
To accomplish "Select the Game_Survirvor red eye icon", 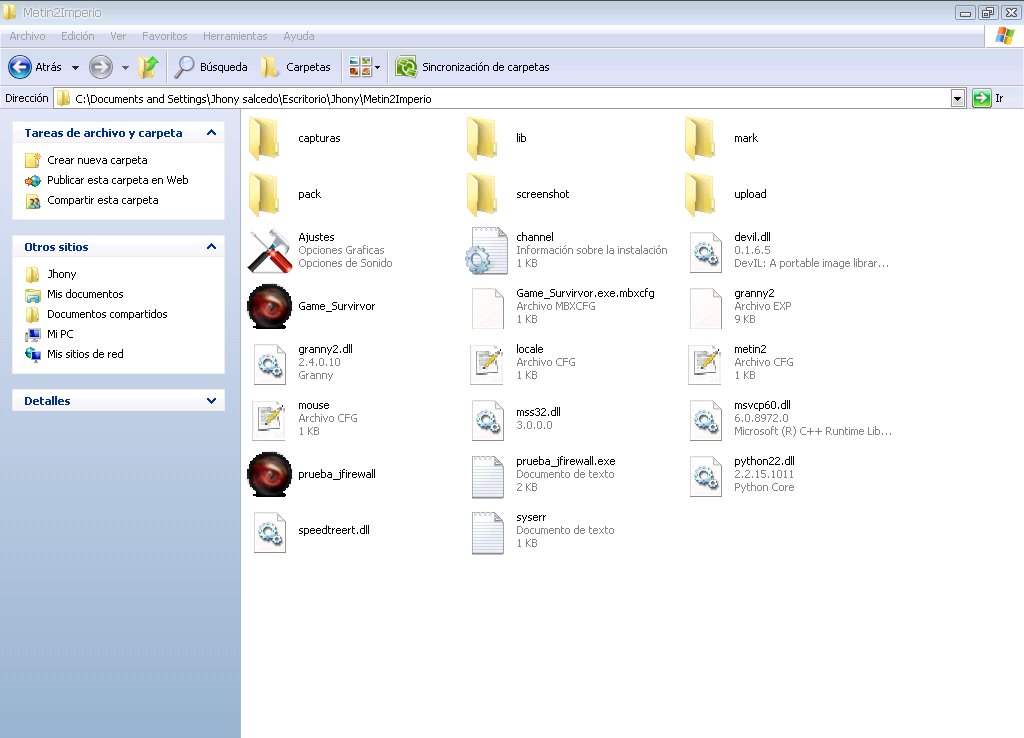I will tap(269, 306).
